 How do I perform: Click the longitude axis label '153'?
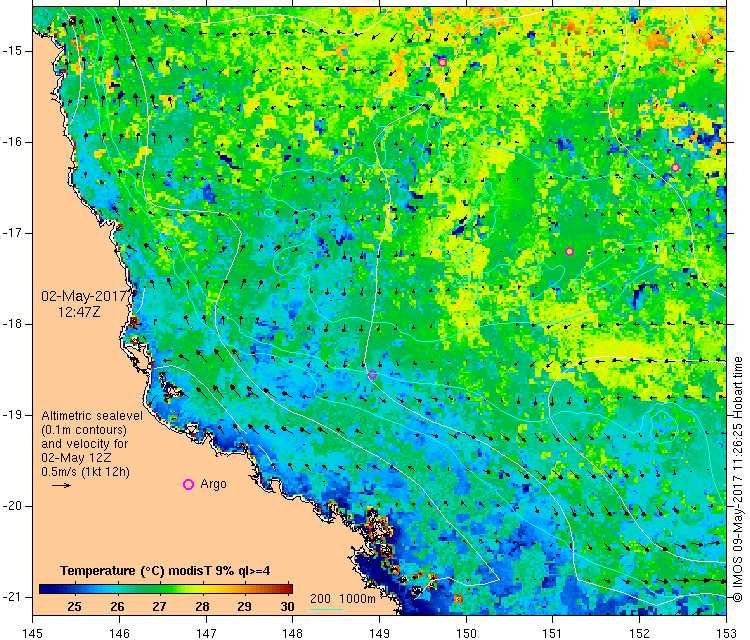click(x=726, y=633)
